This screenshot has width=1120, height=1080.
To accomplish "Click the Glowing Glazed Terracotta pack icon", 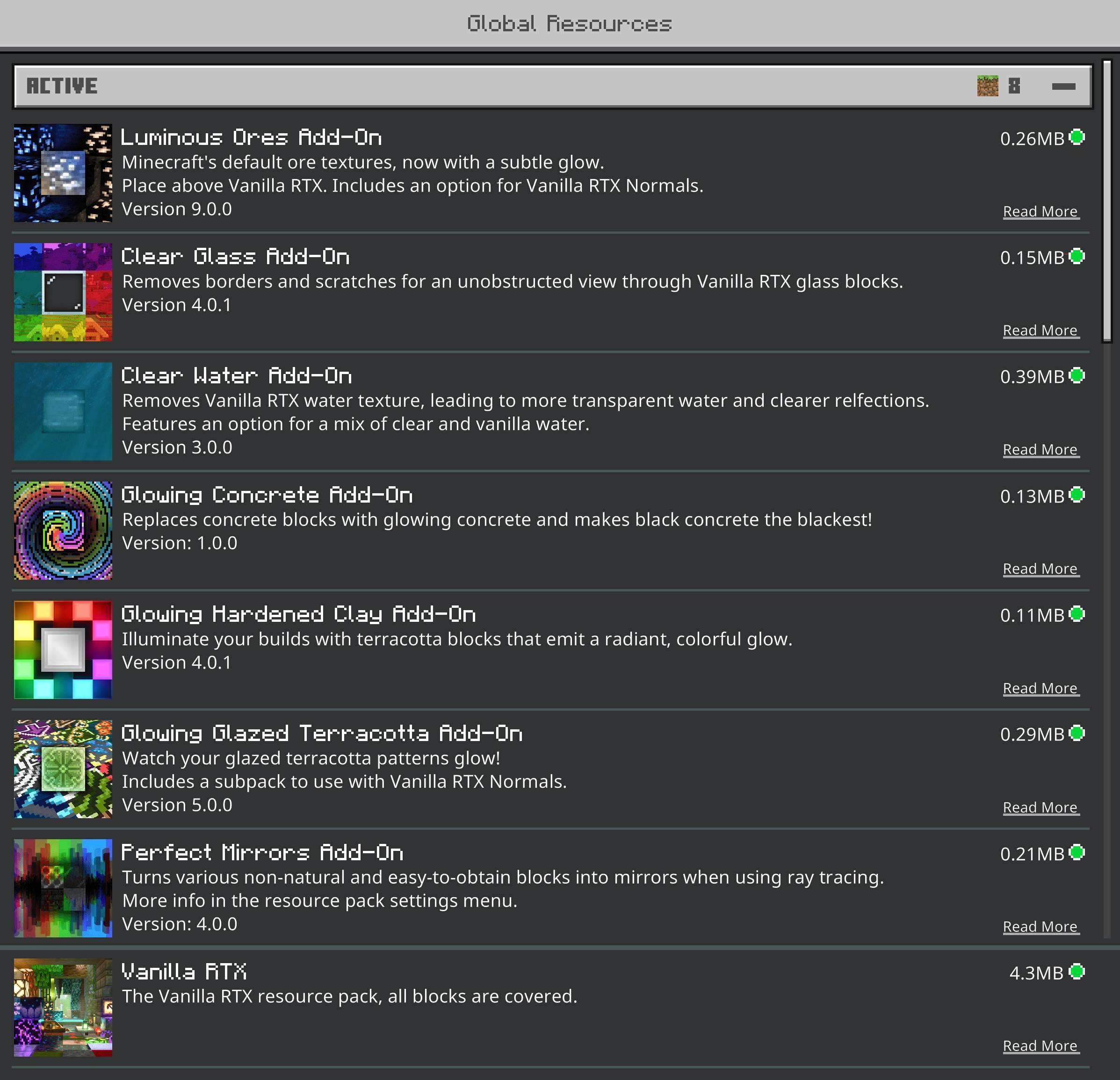I will (x=63, y=769).
